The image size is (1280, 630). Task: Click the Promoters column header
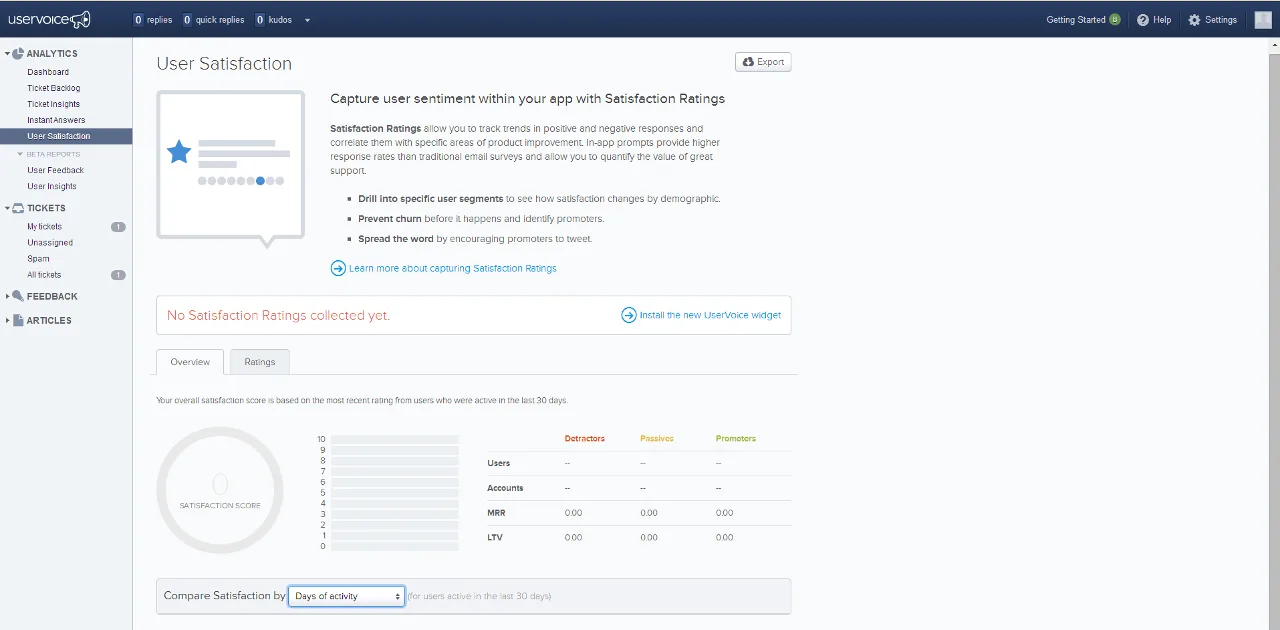[x=736, y=439]
